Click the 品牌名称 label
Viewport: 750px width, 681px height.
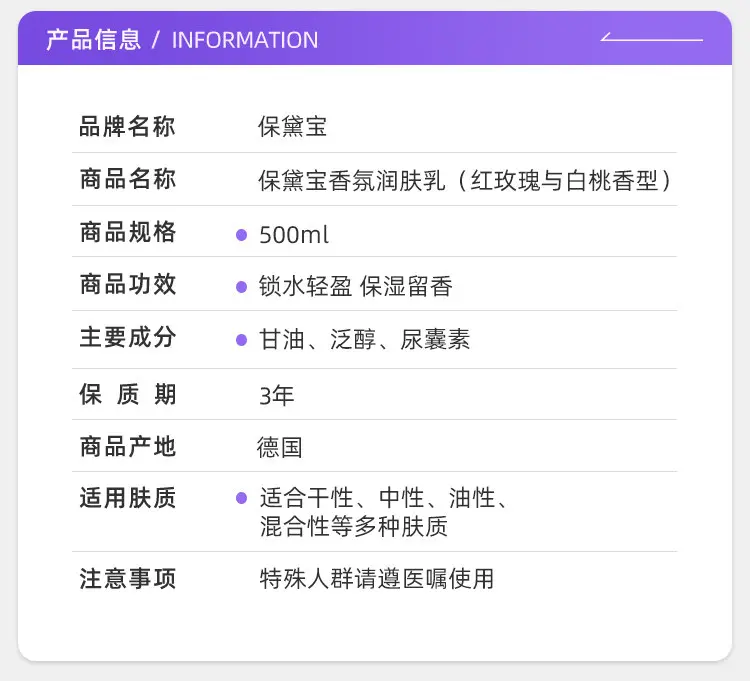[x=128, y=127]
